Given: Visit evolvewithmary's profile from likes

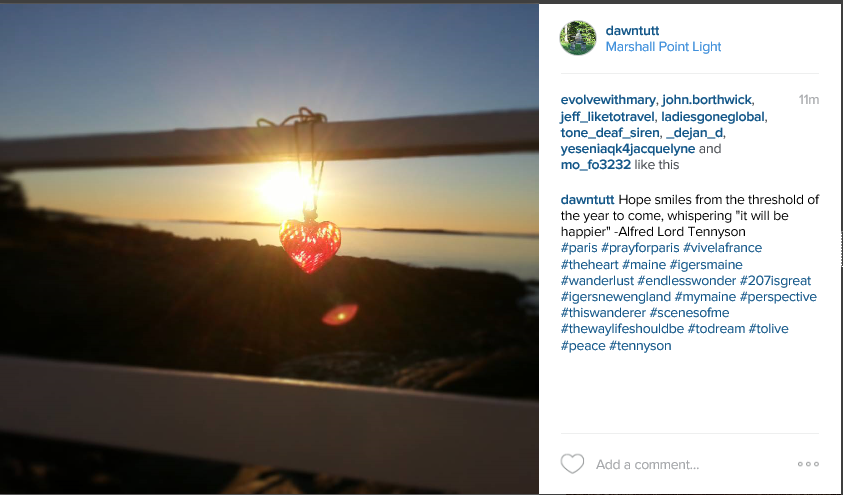Looking at the screenshot, I should point(608,100).
